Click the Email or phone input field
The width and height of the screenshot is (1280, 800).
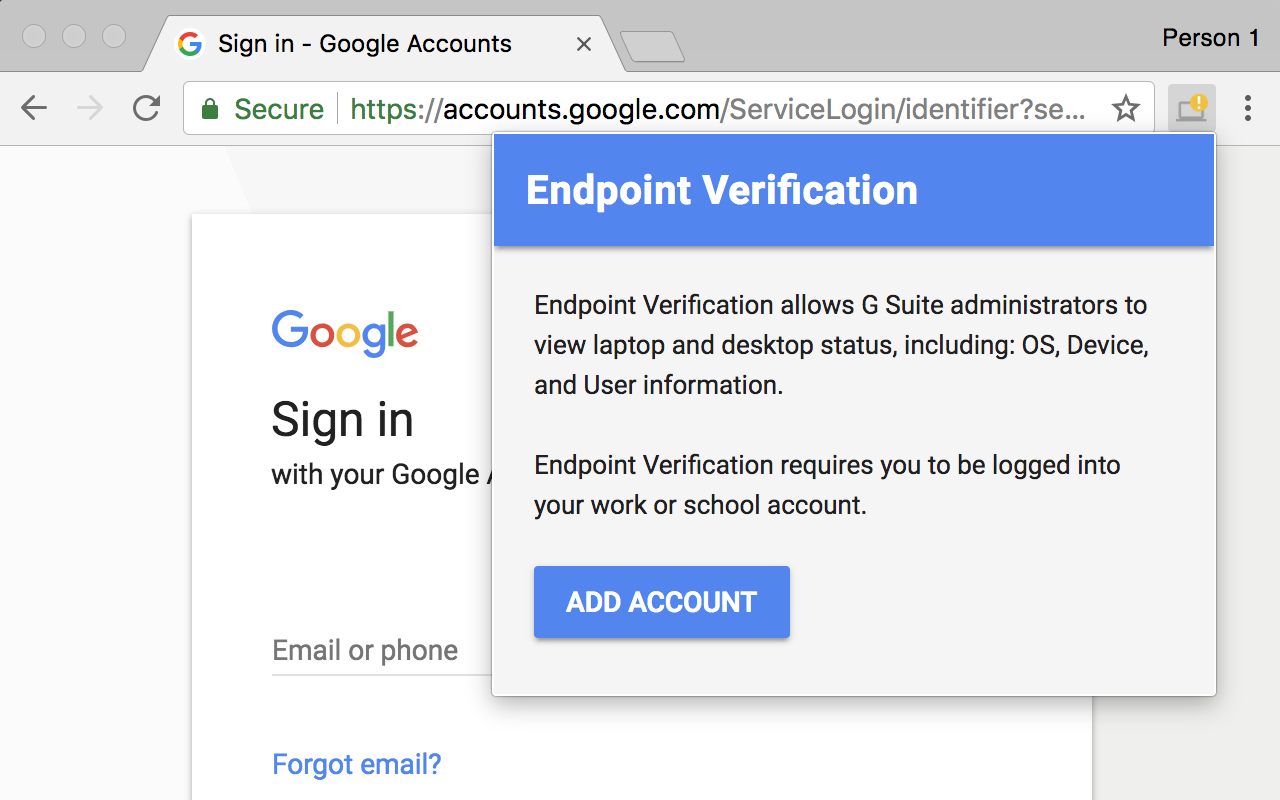(x=365, y=650)
